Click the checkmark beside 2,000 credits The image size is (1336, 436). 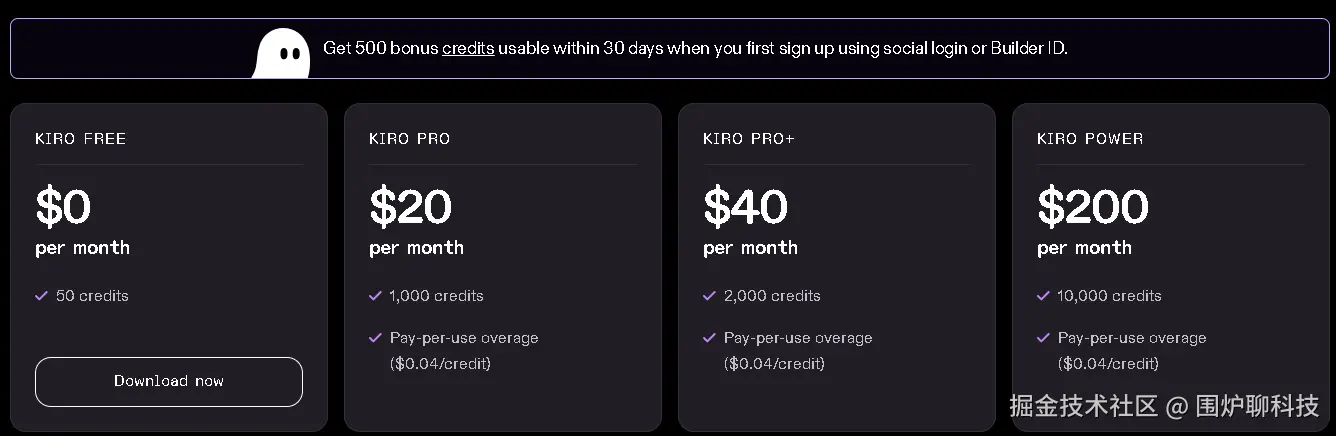709,296
